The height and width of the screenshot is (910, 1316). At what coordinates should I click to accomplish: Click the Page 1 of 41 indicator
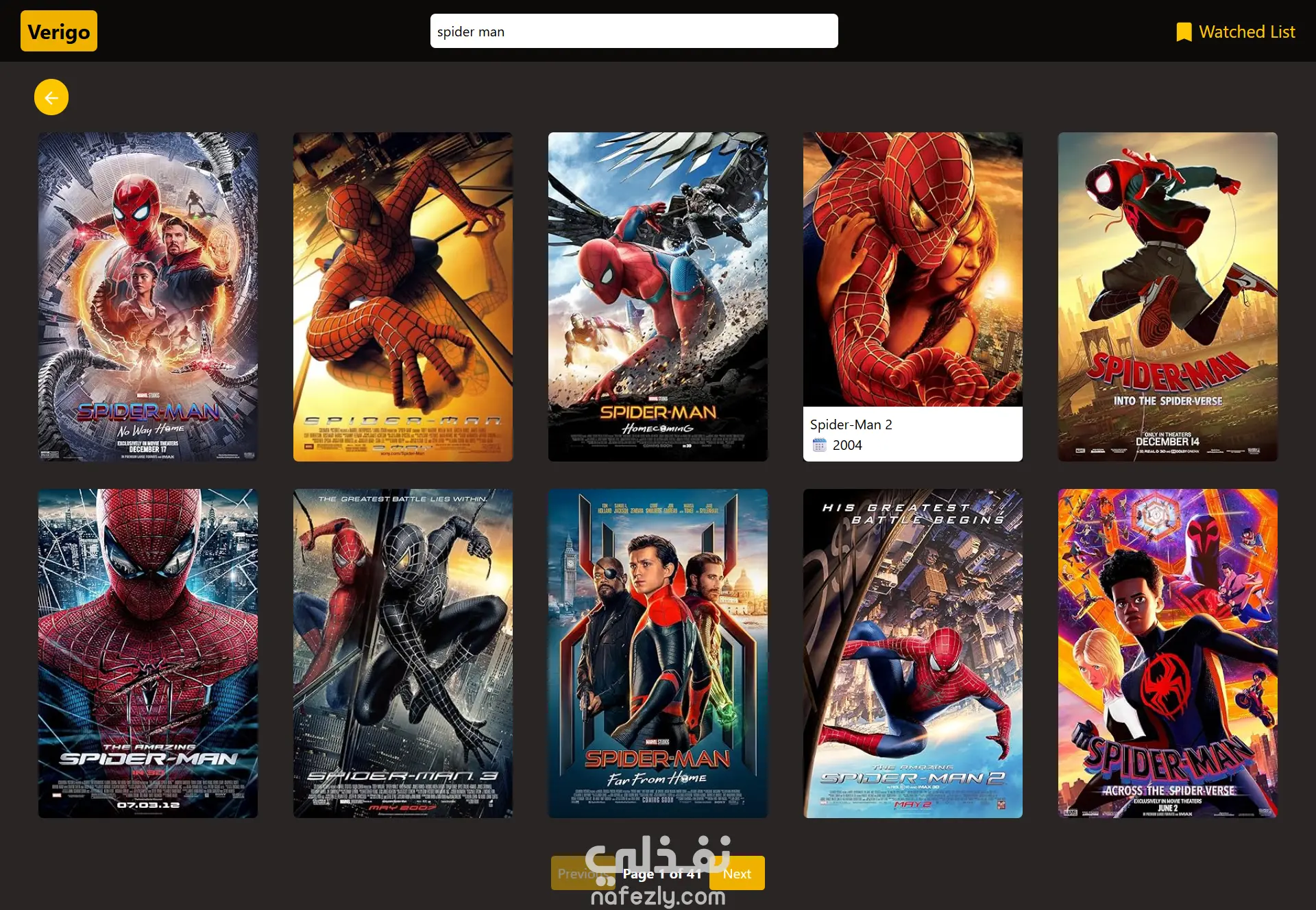tap(662, 874)
